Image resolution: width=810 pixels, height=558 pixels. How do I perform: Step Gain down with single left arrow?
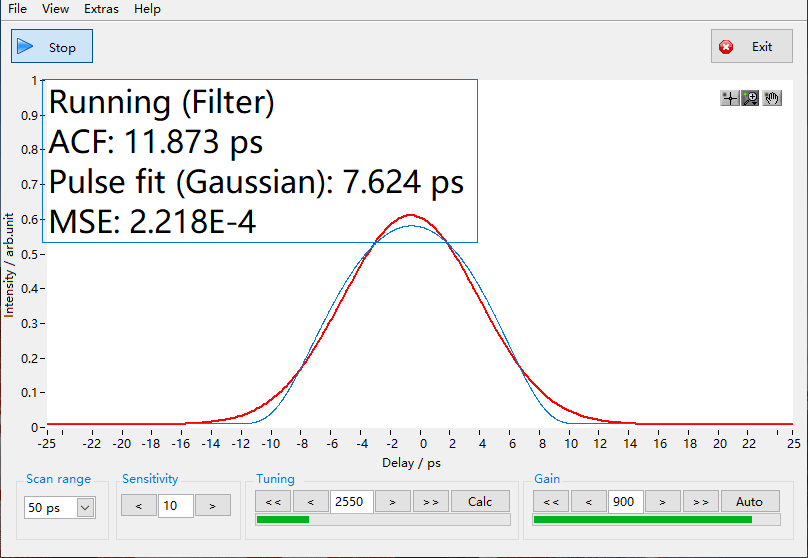pos(589,501)
